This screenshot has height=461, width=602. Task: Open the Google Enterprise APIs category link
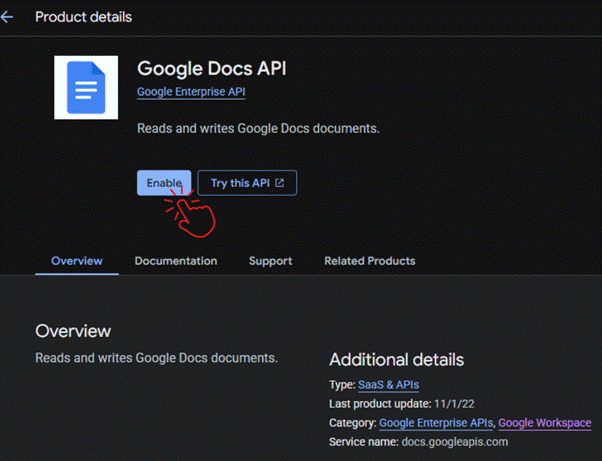[x=436, y=423]
